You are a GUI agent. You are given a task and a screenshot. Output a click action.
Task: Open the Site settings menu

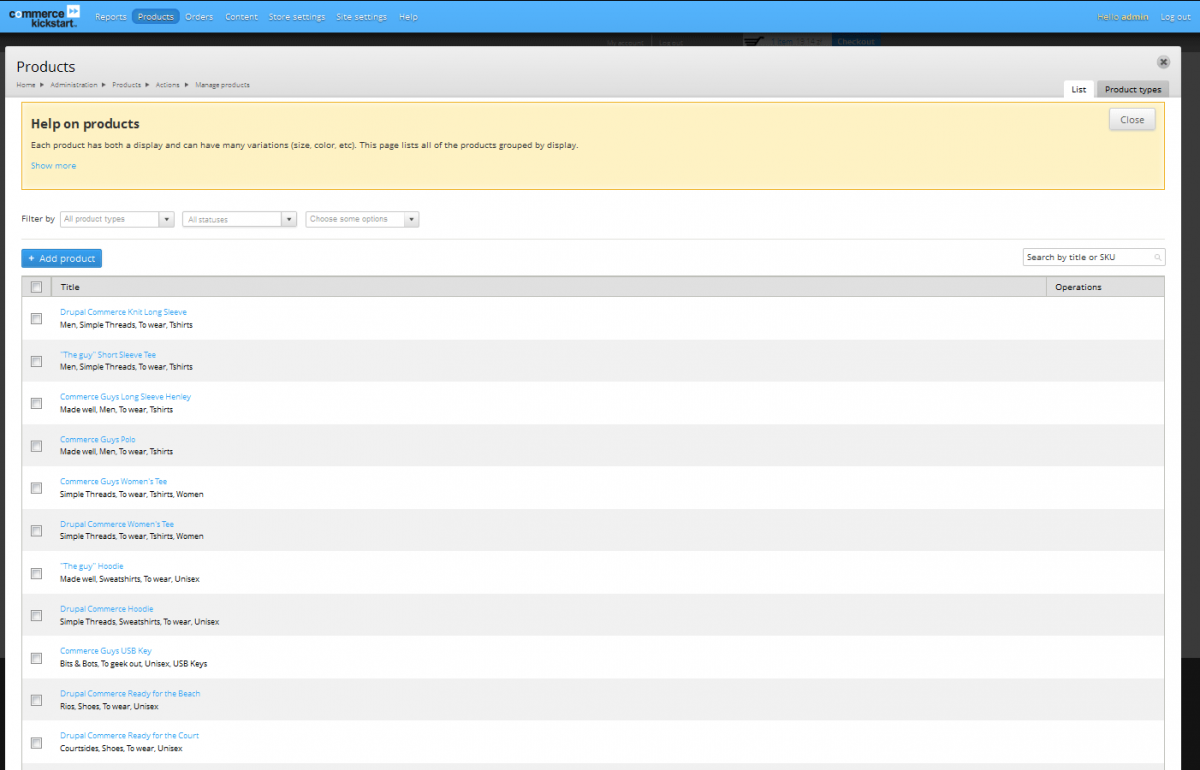pos(362,17)
